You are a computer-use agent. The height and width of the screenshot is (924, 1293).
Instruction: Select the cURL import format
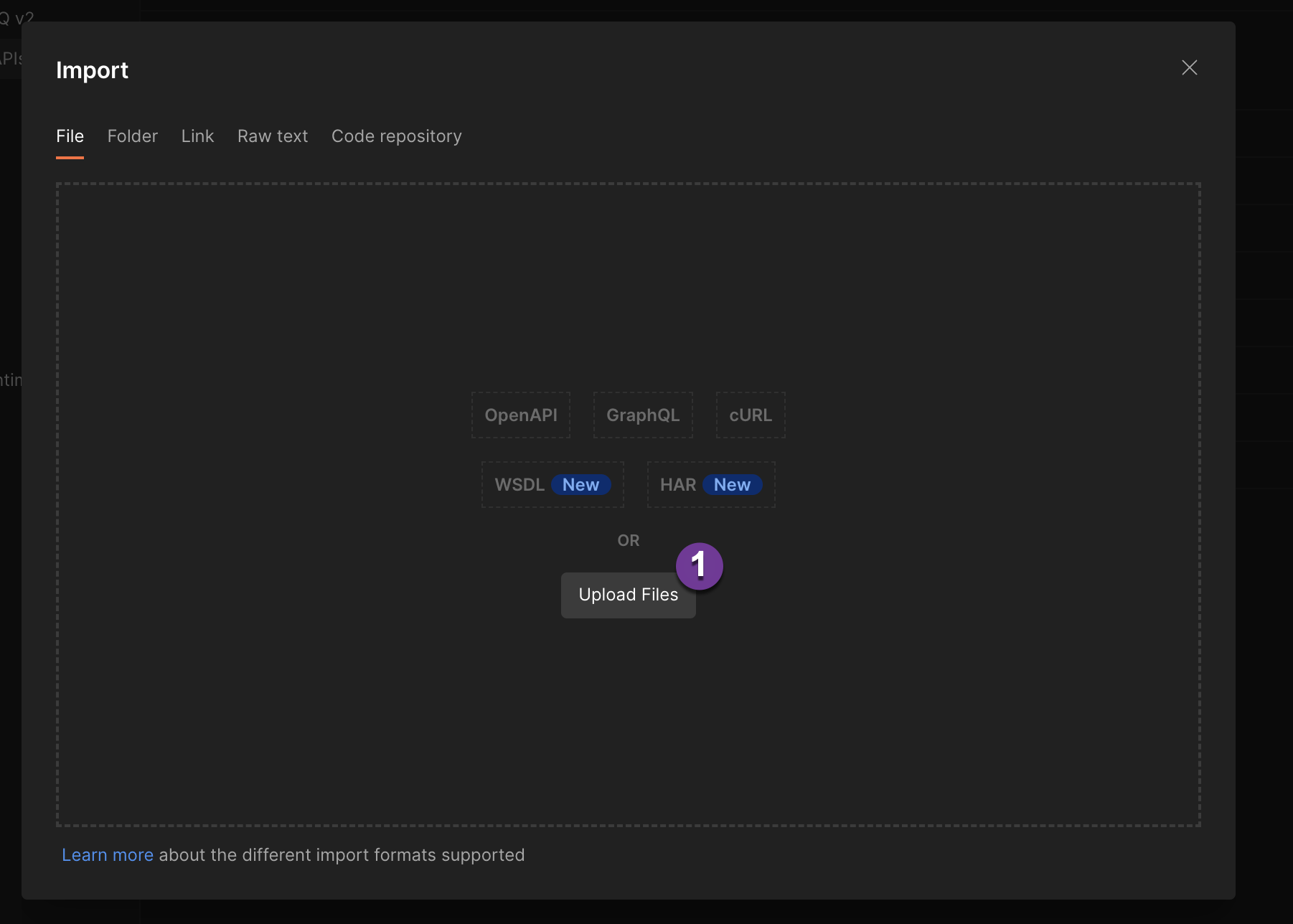pyautogui.click(x=751, y=415)
